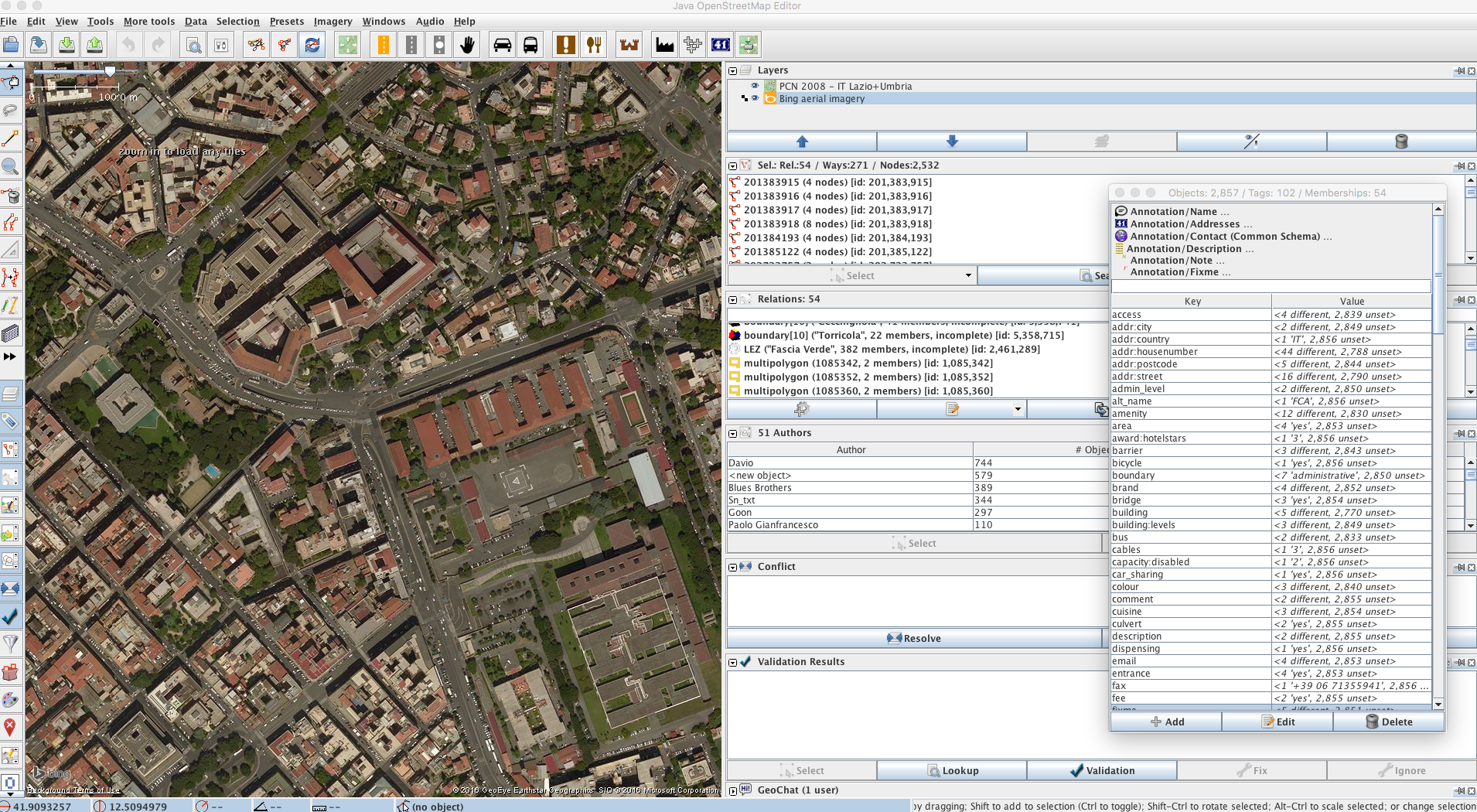
Task: Select the parallel ways tool
Action: coord(10,223)
